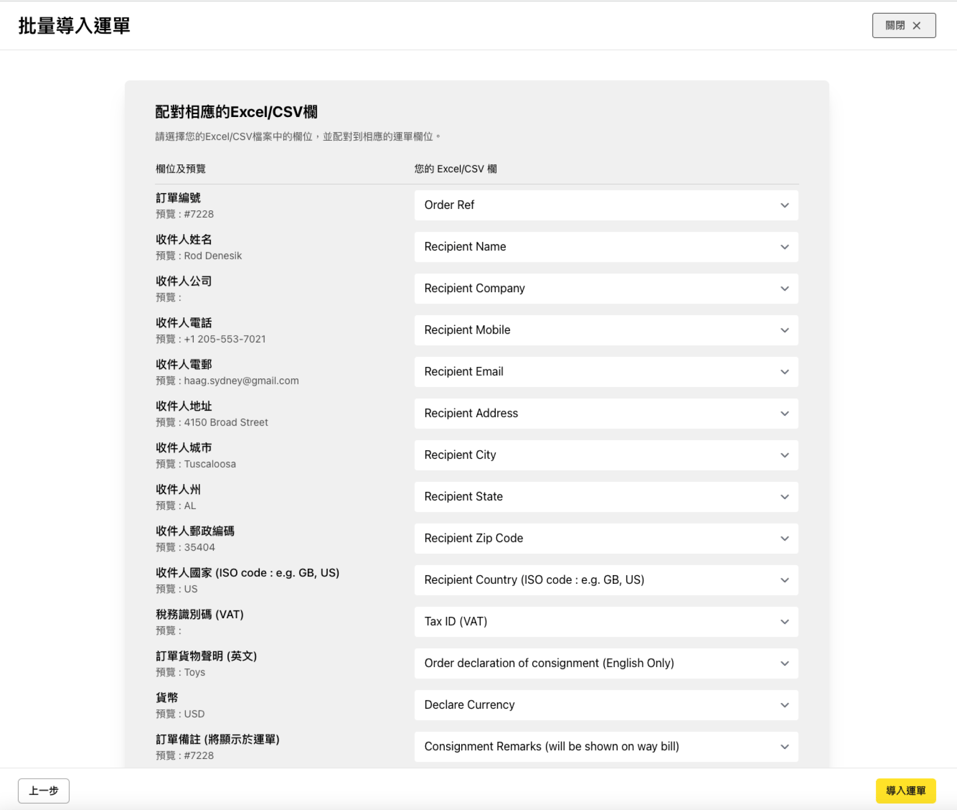Screen dimensions: 957x810
Task: Open the Order Ref dropdown
Action: 605,205
